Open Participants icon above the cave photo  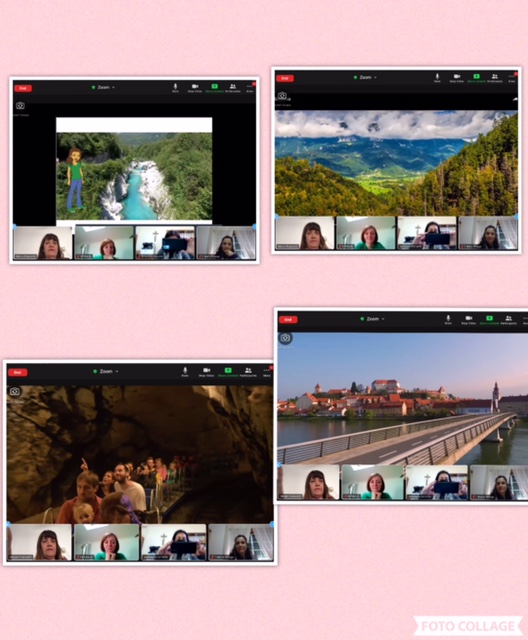pos(248,372)
